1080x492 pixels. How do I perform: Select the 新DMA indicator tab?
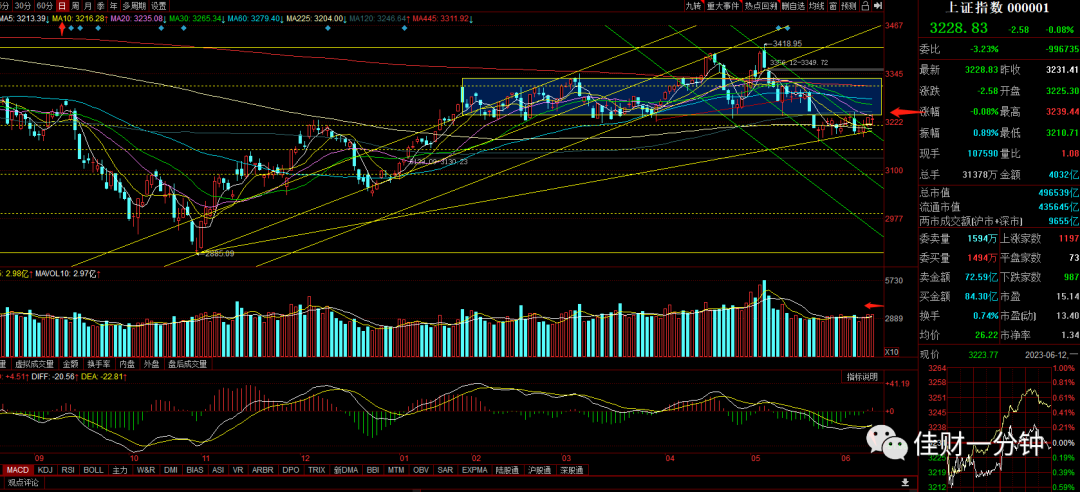pyautogui.click(x=346, y=470)
